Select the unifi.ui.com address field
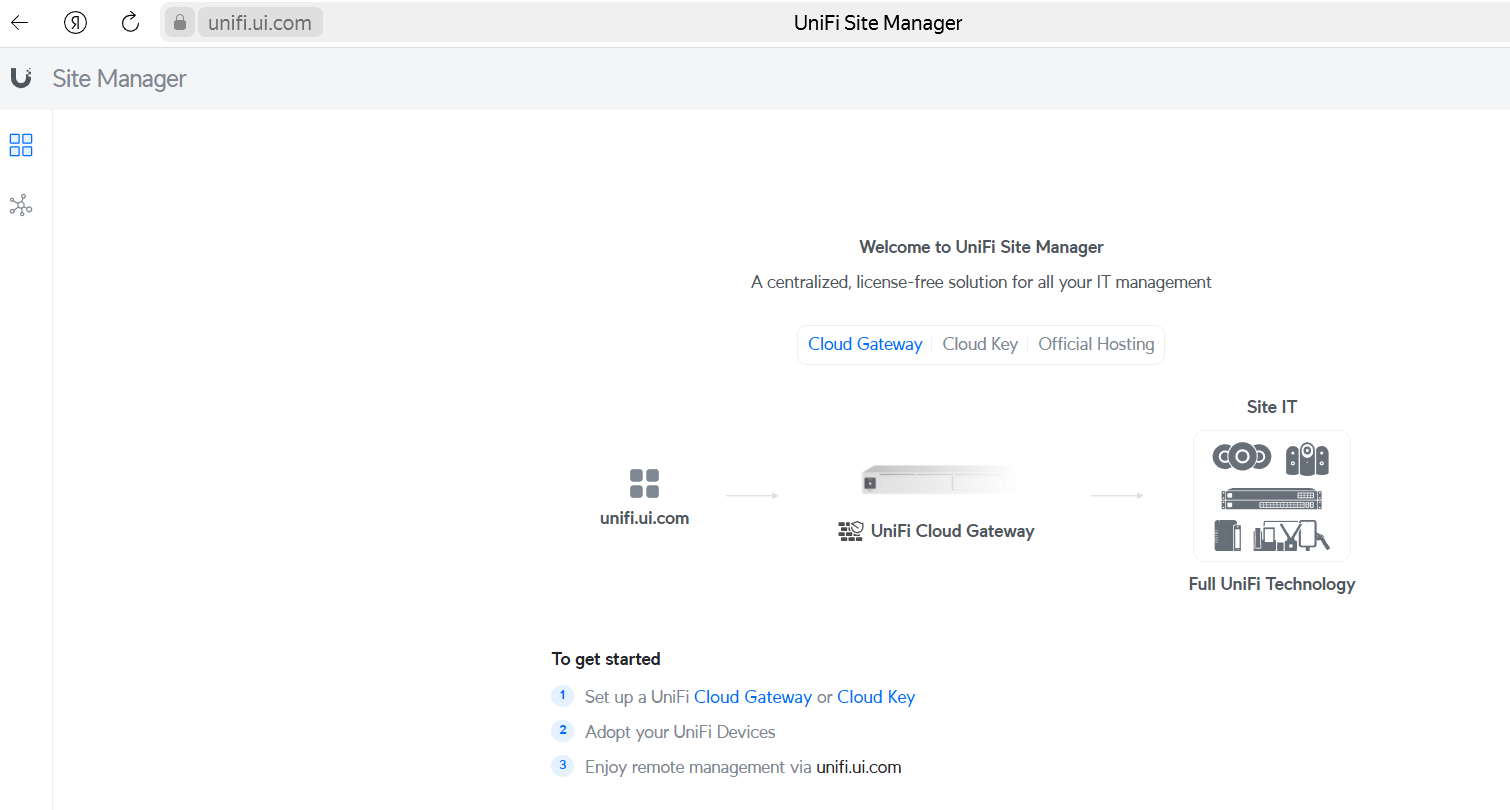Screen dimensions: 1510x810 pyautogui.click(x=260, y=22)
